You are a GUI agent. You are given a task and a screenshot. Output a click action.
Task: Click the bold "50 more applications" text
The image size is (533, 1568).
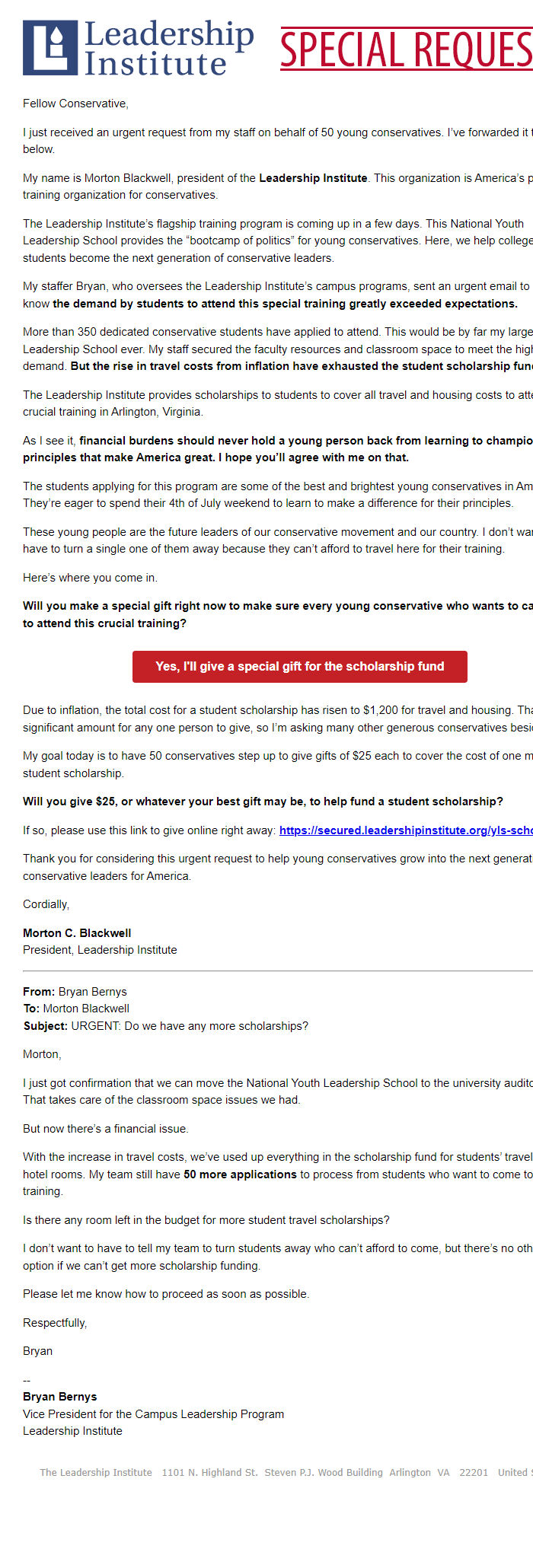click(x=240, y=1174)
